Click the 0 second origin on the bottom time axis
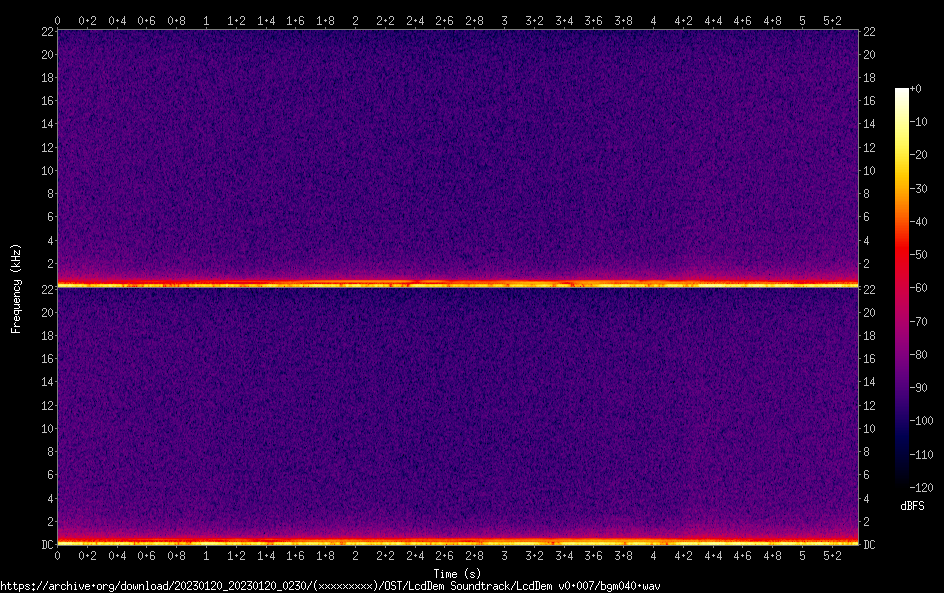Screen dimensions: 944x593 pyautogui.click(x=57, y=555)
